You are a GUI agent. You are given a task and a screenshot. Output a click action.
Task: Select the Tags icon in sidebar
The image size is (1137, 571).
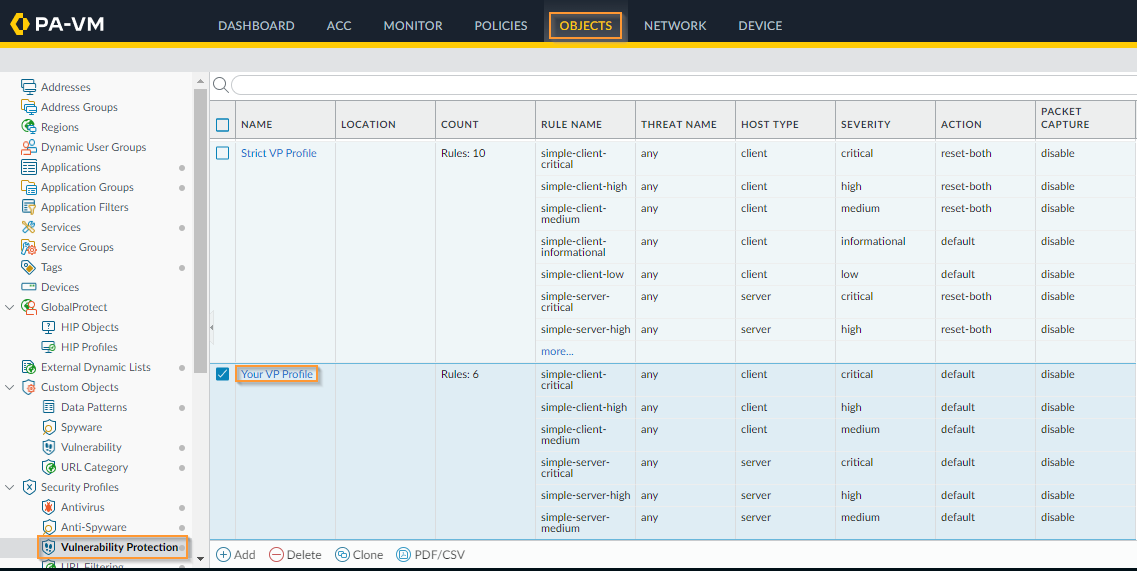[29, 267]
